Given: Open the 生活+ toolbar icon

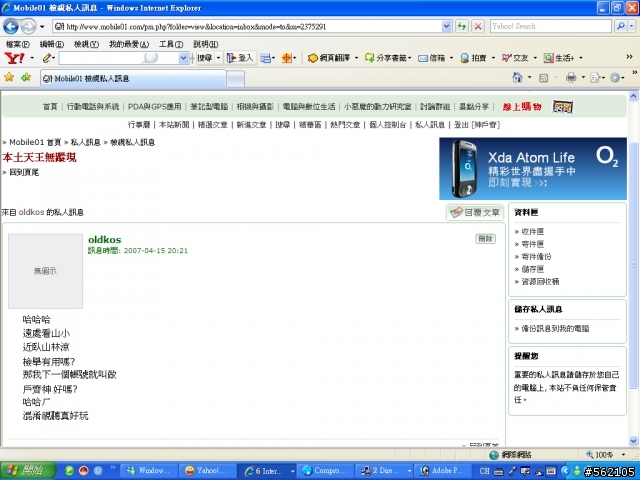Looking at the screenshot, I should point(559,58).
